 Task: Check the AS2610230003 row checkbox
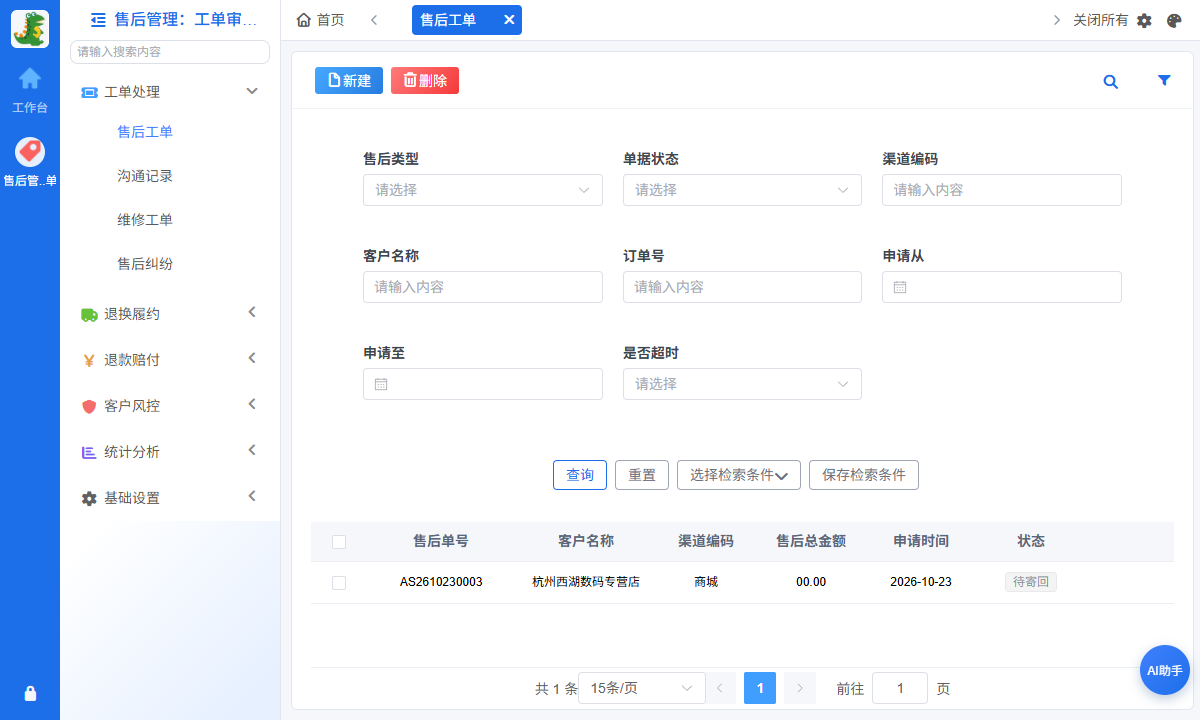(339, 583)
